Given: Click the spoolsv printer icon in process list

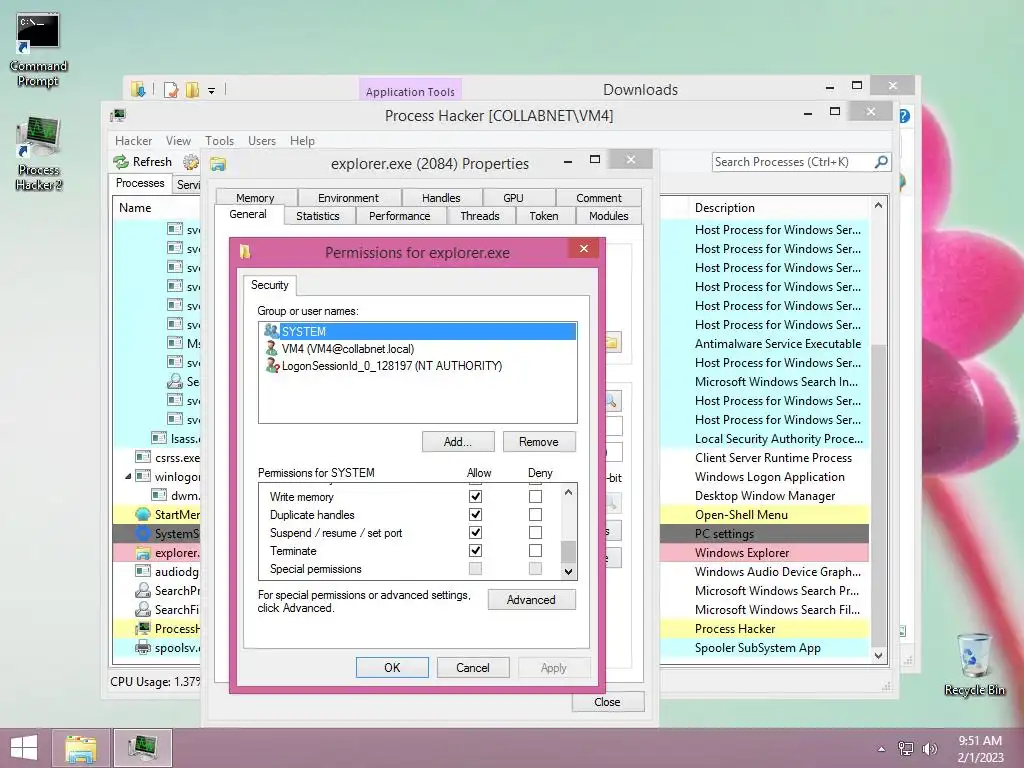Looking at the screenshot, I should pos(143,648).
